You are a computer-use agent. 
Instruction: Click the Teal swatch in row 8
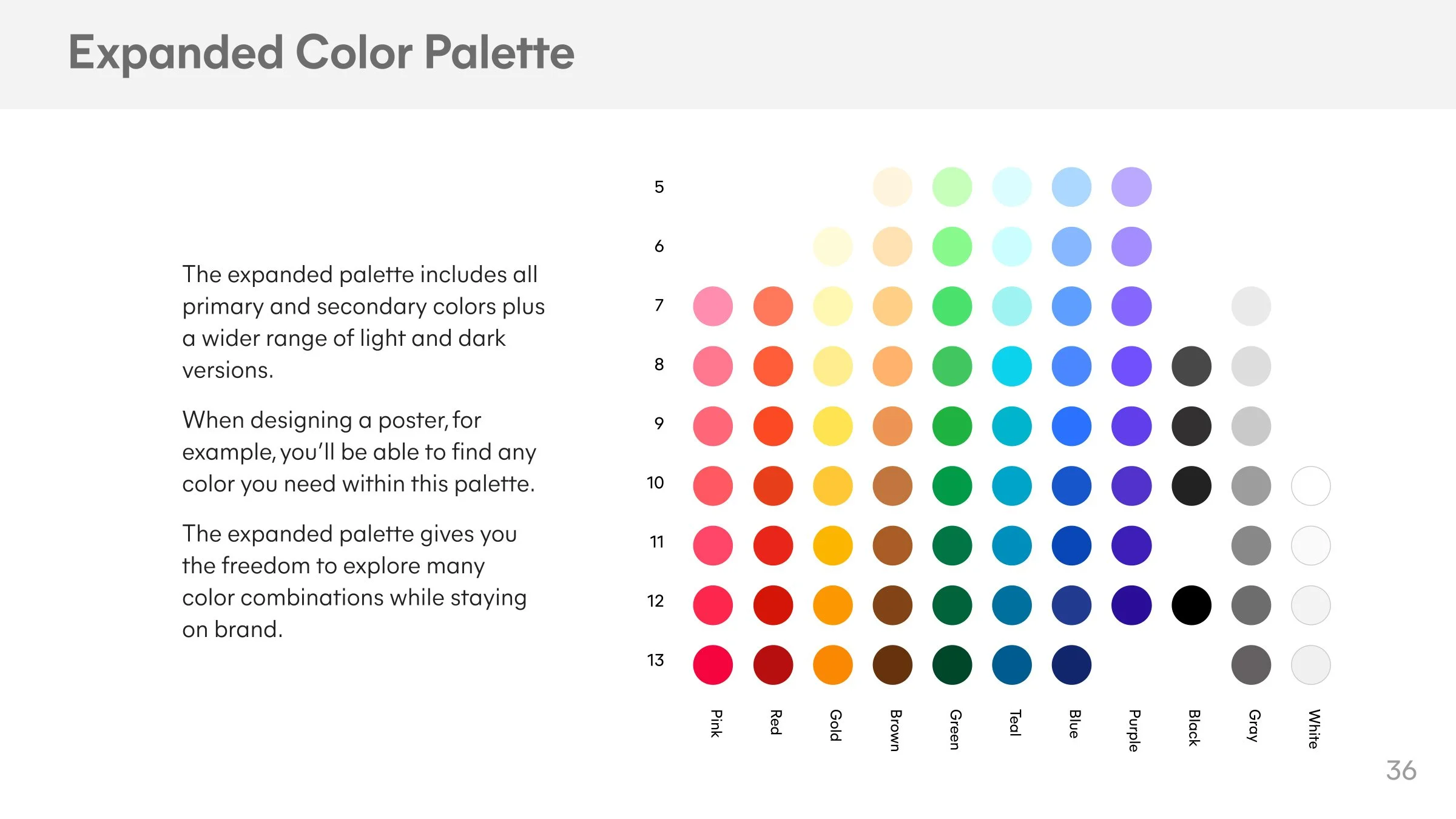[x=1012, y=366]
